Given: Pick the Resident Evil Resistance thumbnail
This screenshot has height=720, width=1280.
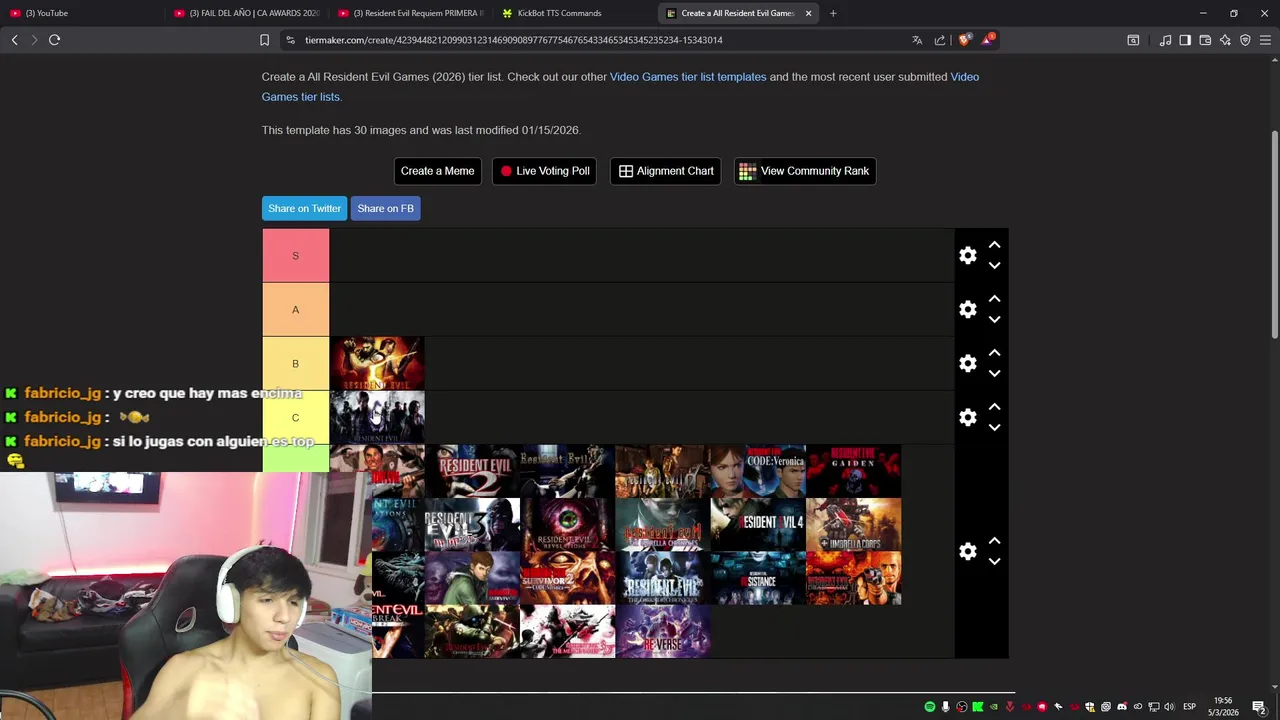Looking at the screenshot, I should [x=757, y=579].
